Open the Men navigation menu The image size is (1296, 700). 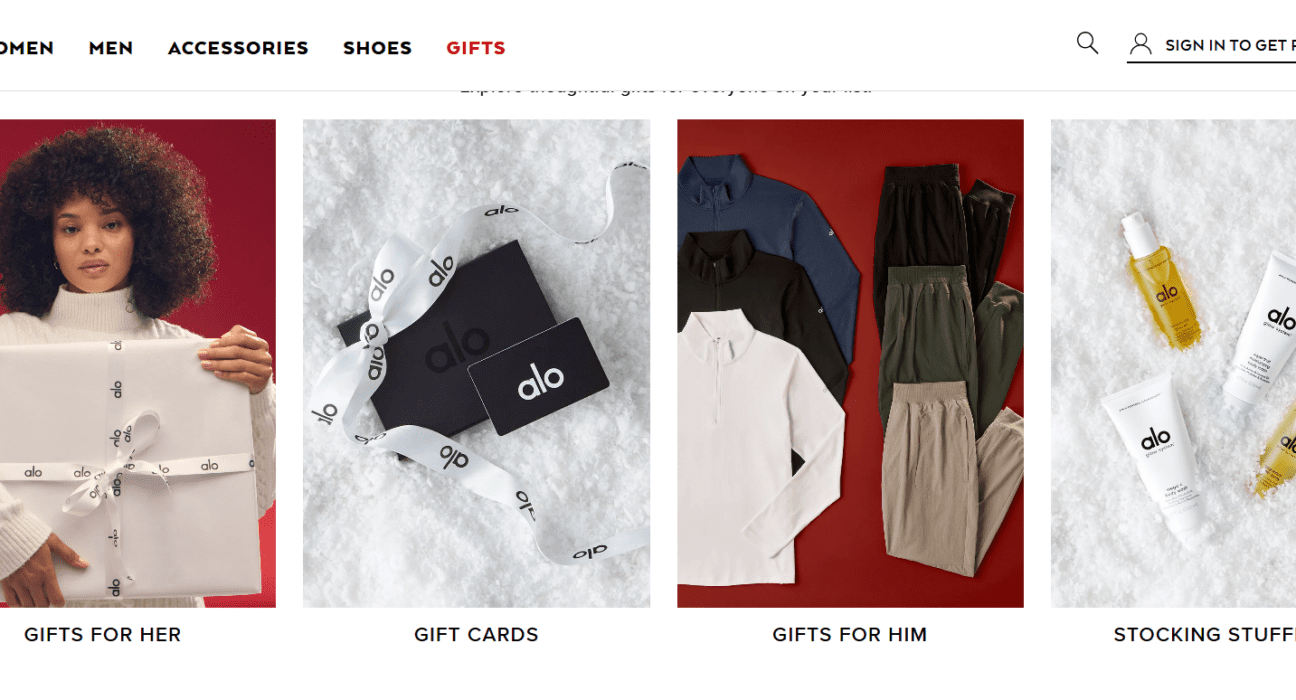tap(111, 48)
